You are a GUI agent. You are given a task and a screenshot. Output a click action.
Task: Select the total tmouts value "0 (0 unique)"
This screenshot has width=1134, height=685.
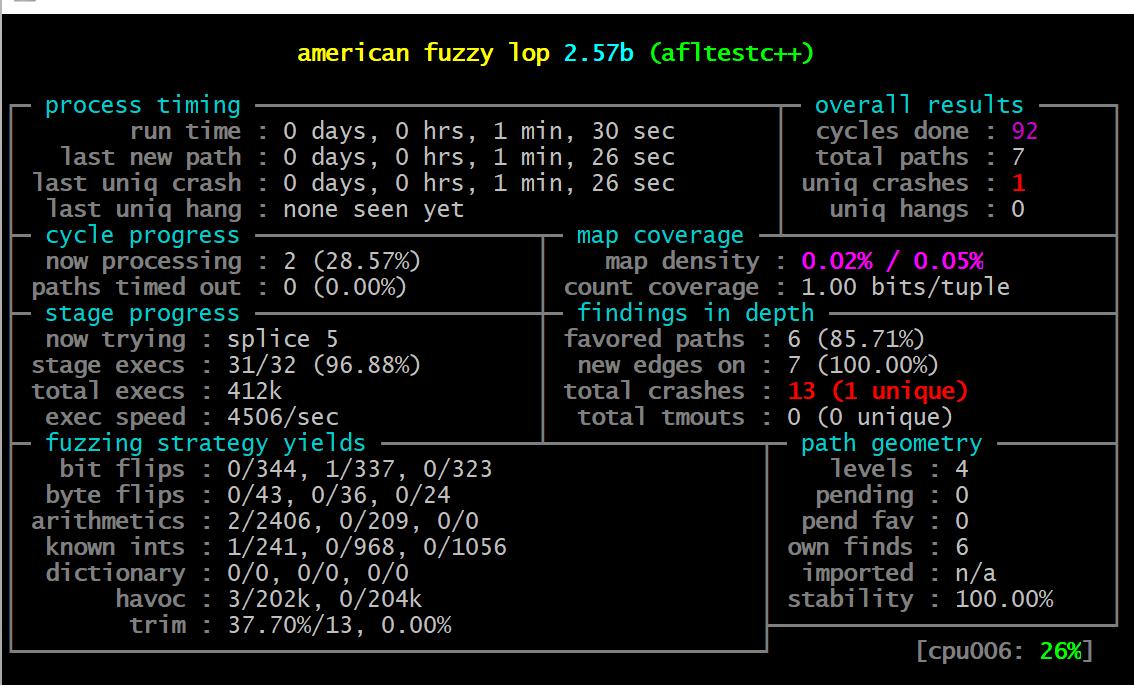click(870, 417)
